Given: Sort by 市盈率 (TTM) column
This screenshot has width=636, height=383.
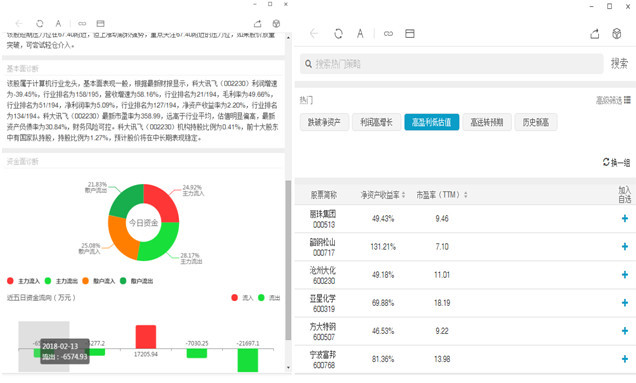Looking at the screenshot, I should 442,195.
